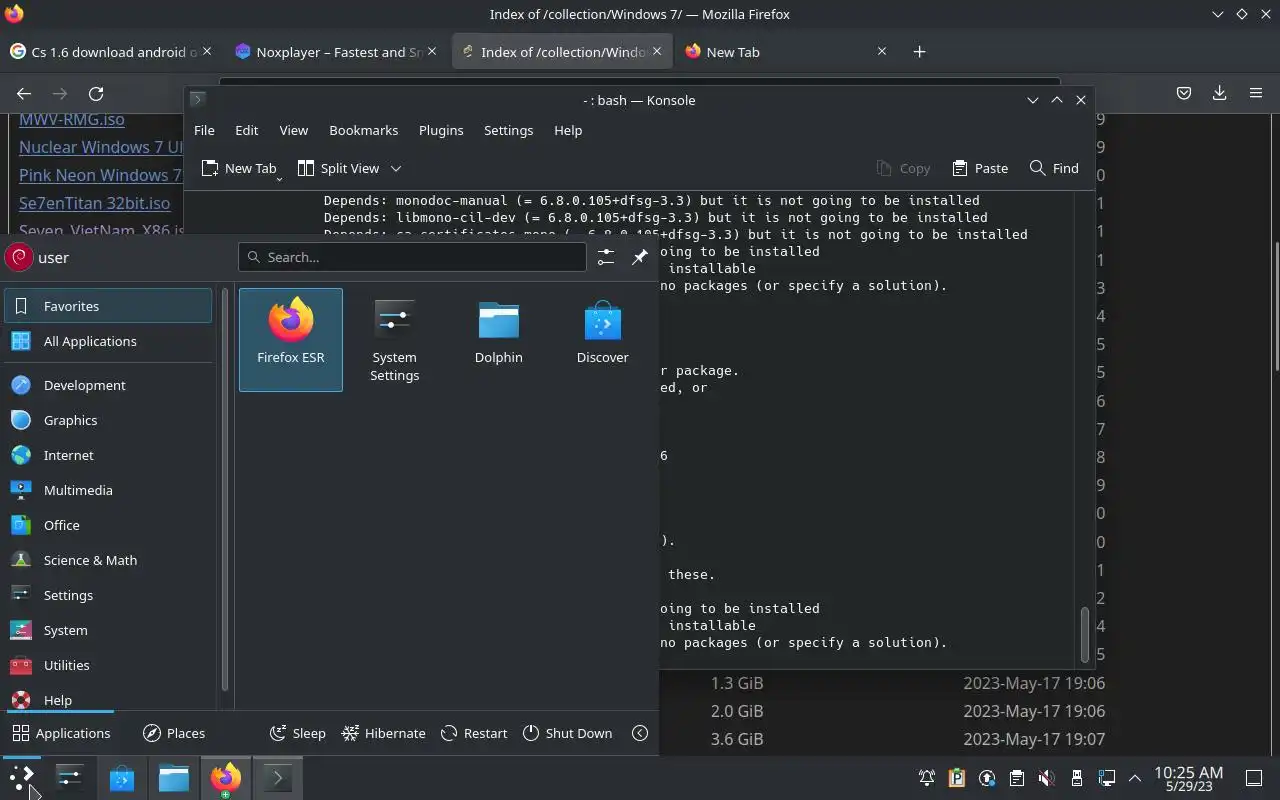
Task: Open Konsole Plugins menu
Action: (x=441, y=130)
